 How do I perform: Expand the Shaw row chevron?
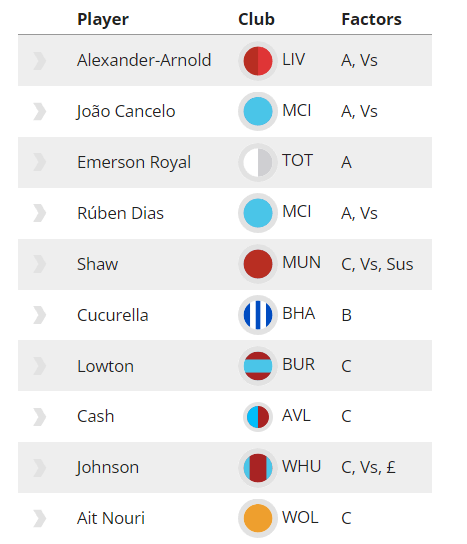pos(40,264)
